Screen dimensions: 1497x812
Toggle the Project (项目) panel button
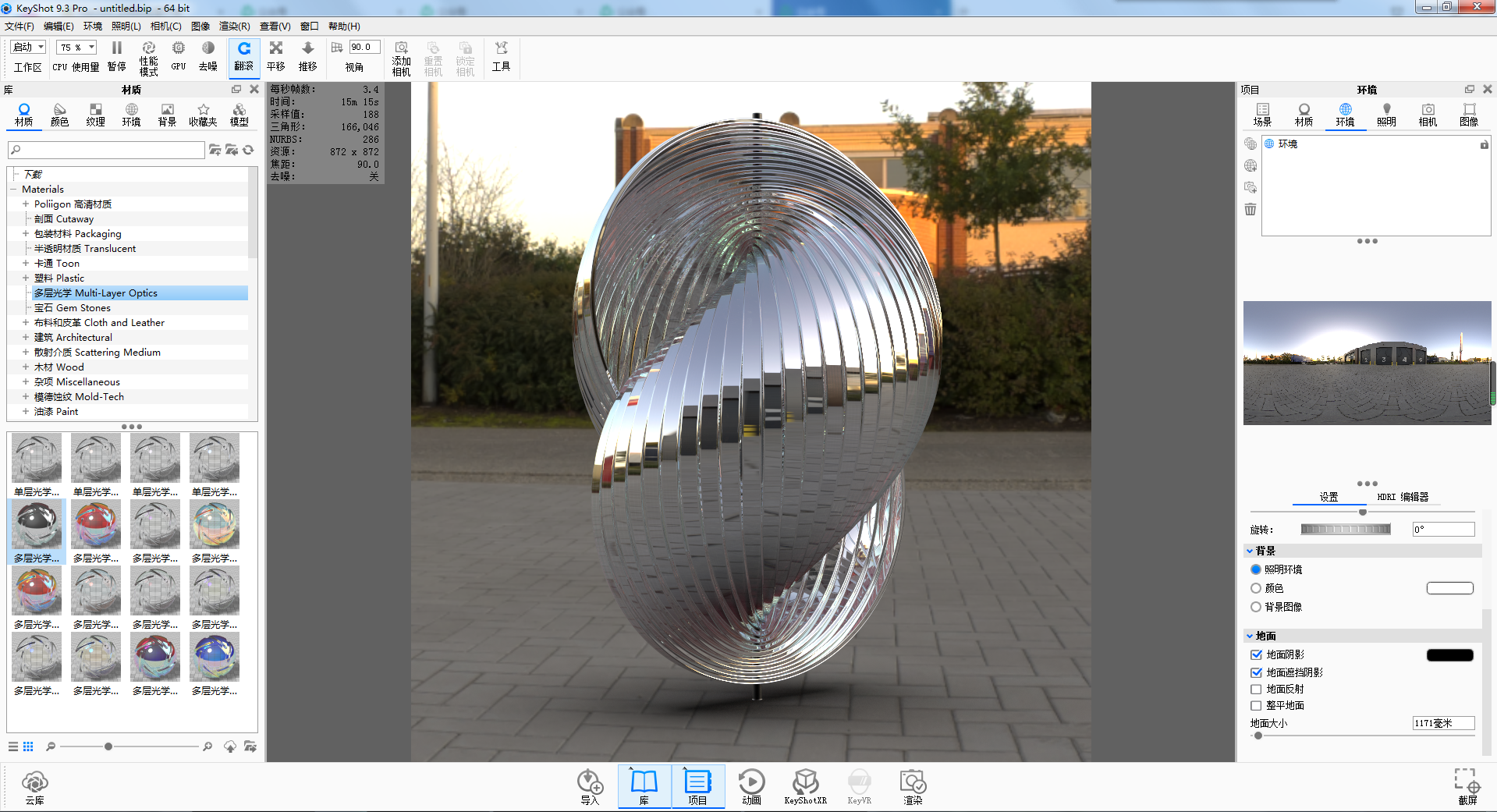tap(697, 787)
